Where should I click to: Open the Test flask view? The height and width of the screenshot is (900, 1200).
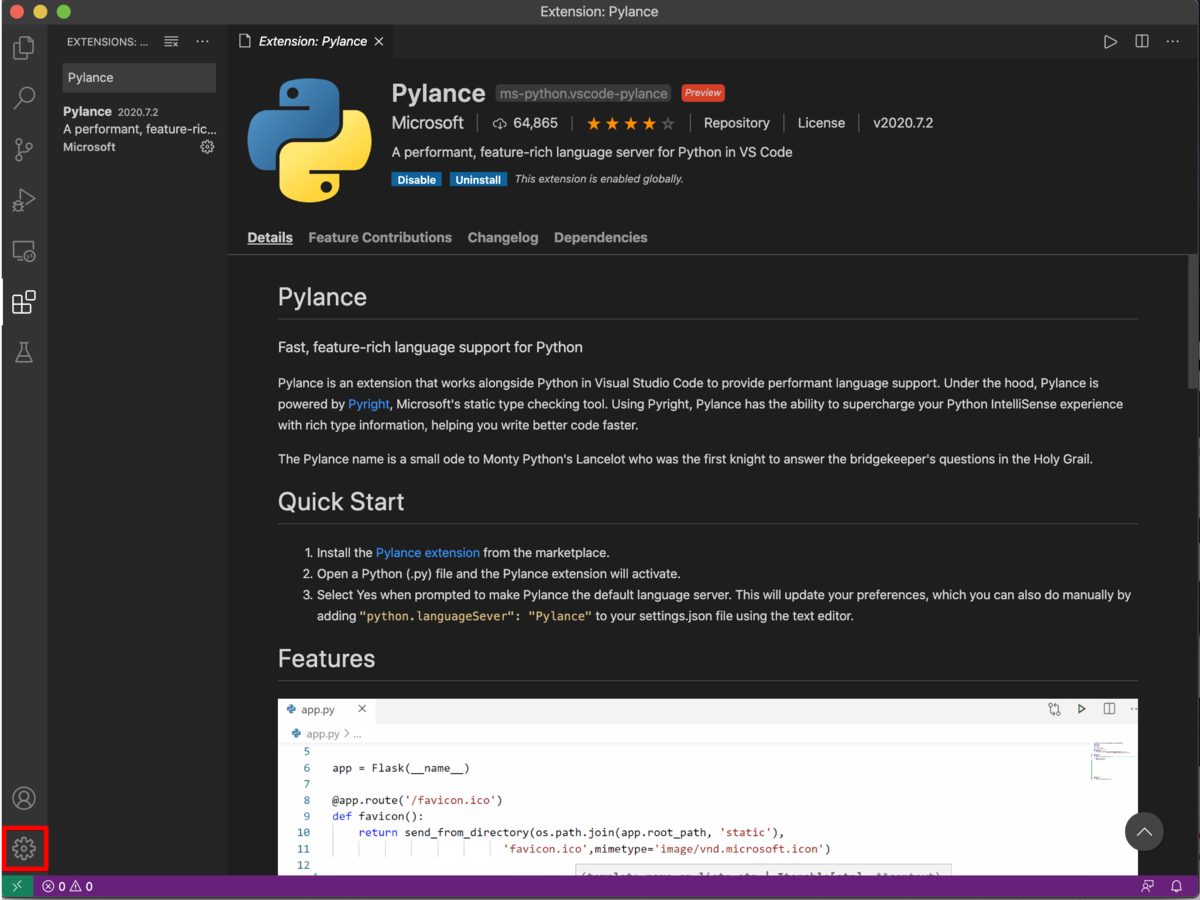[x=24, y=352]
